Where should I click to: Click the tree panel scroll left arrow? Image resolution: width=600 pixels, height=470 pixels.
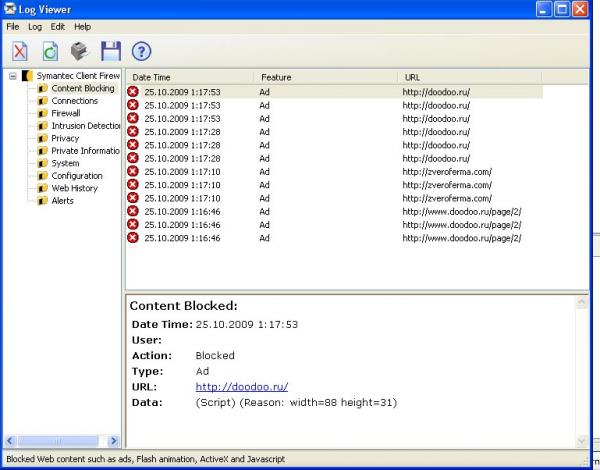coord(10,441)
